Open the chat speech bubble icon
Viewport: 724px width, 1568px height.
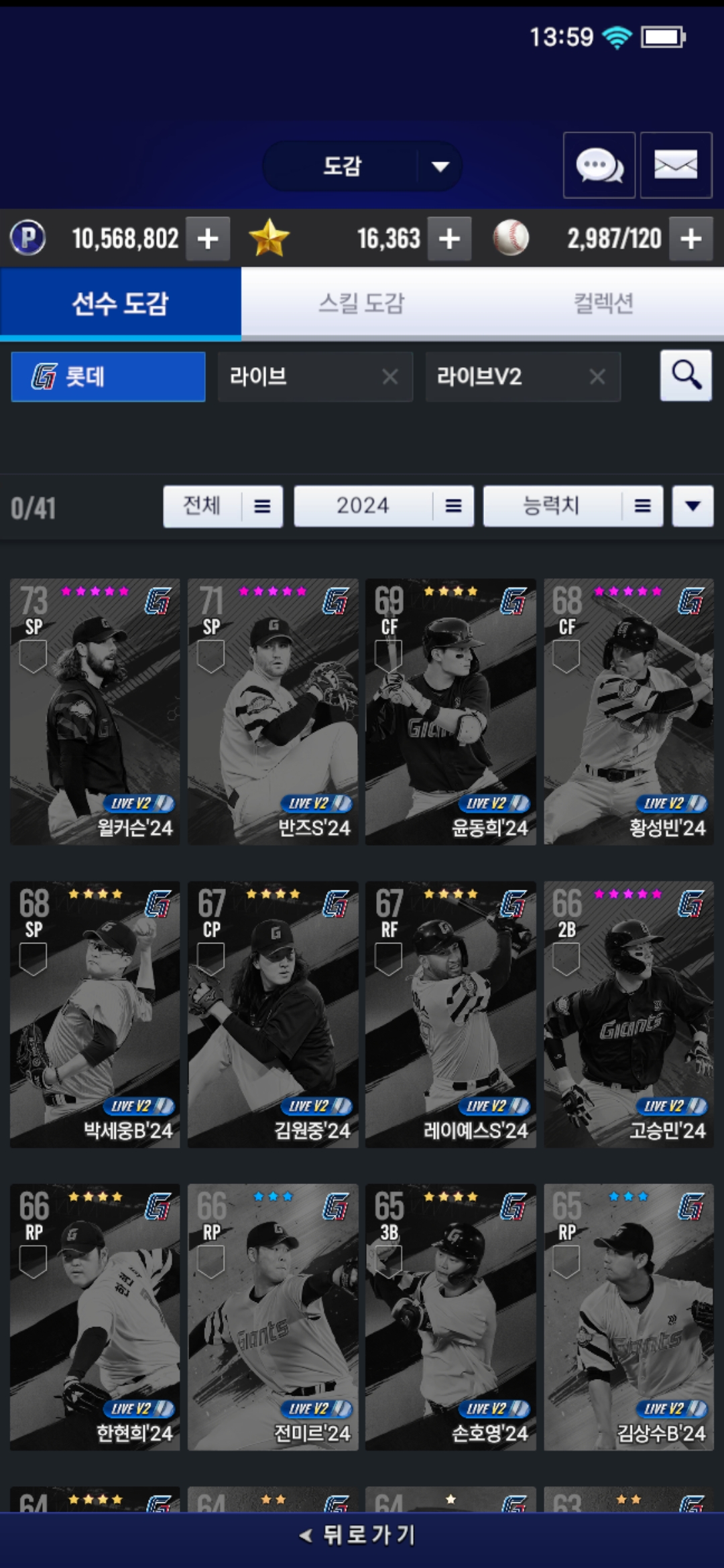pos(599,165)
